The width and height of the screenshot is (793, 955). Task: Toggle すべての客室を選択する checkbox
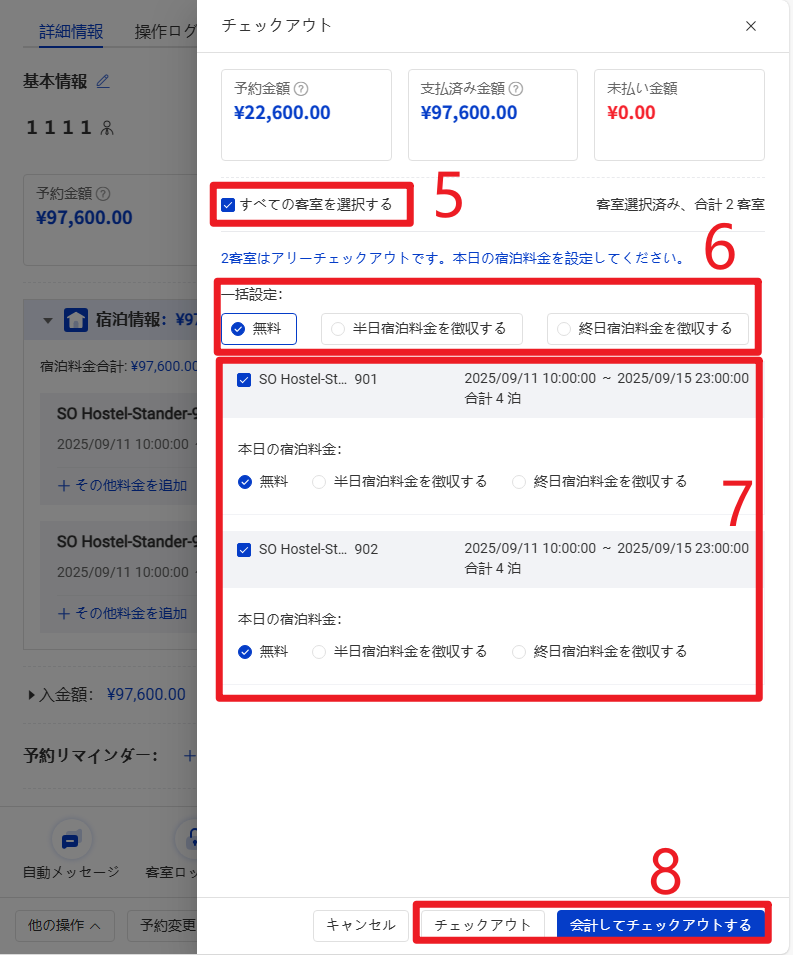pos(228,205)
